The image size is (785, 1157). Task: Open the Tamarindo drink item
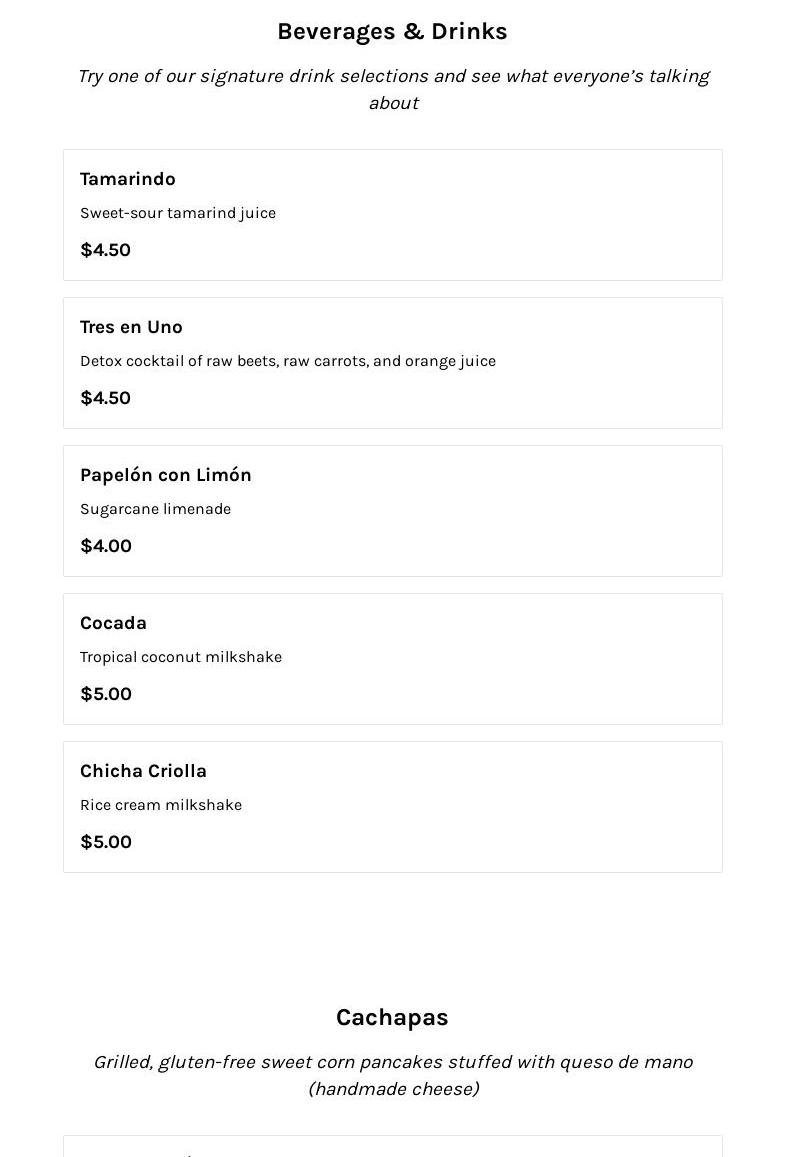[x=128, y=179]
